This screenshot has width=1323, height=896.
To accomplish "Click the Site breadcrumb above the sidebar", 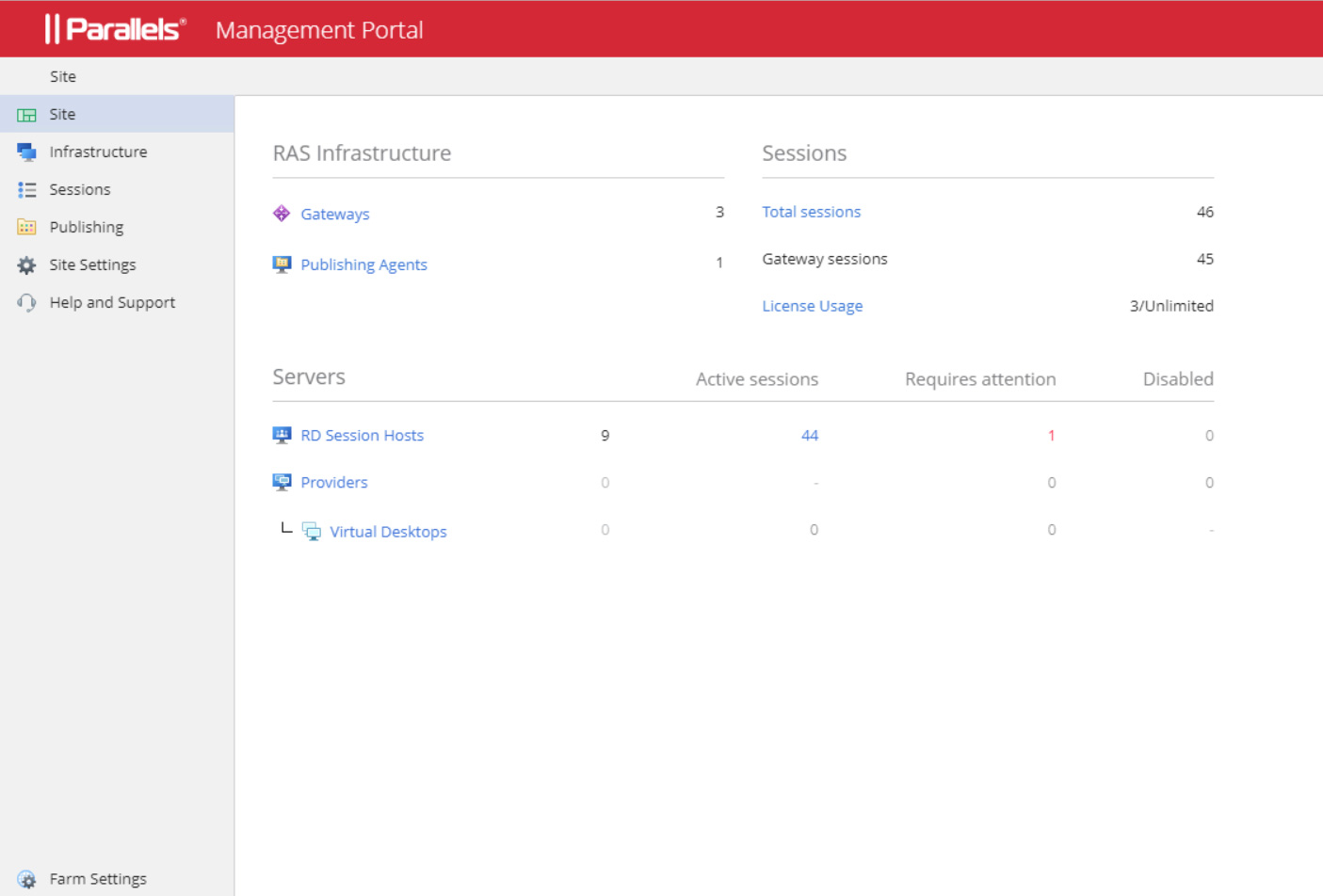I will (62, 76).
